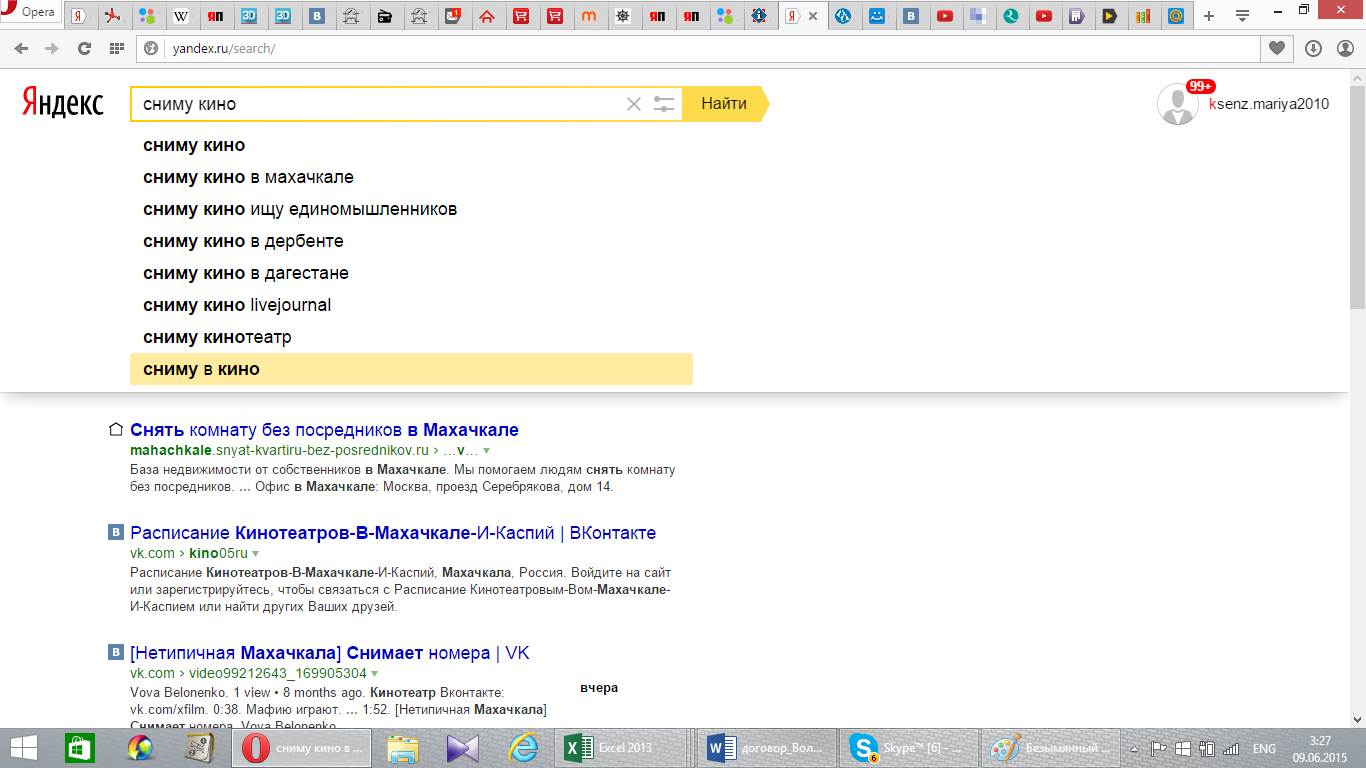Go forward with the Forward arrow
The height and width of the screenshot is (768, 1366).
[52, 48]
